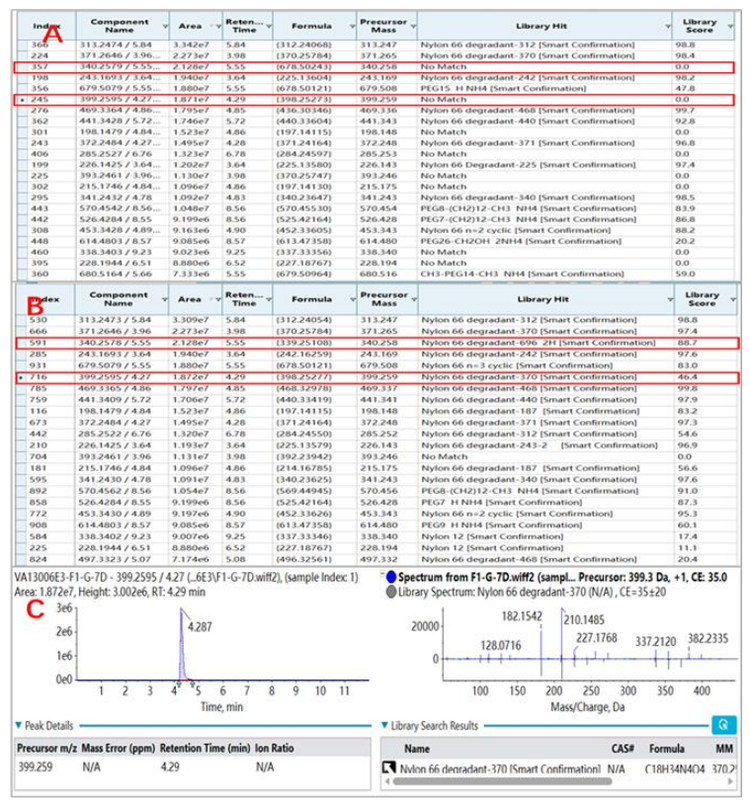
Task: Click precursor mass cell 497.332
Action: (378, 559)
